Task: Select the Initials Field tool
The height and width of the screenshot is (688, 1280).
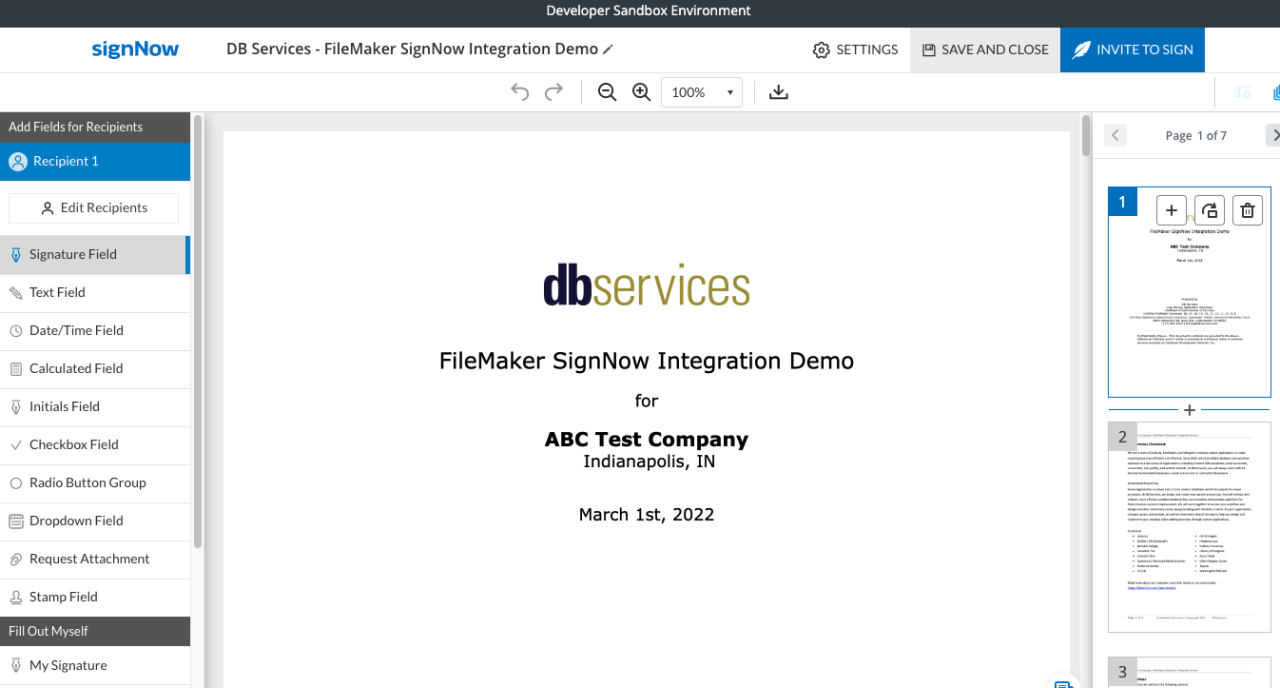Action: (95, 406)
